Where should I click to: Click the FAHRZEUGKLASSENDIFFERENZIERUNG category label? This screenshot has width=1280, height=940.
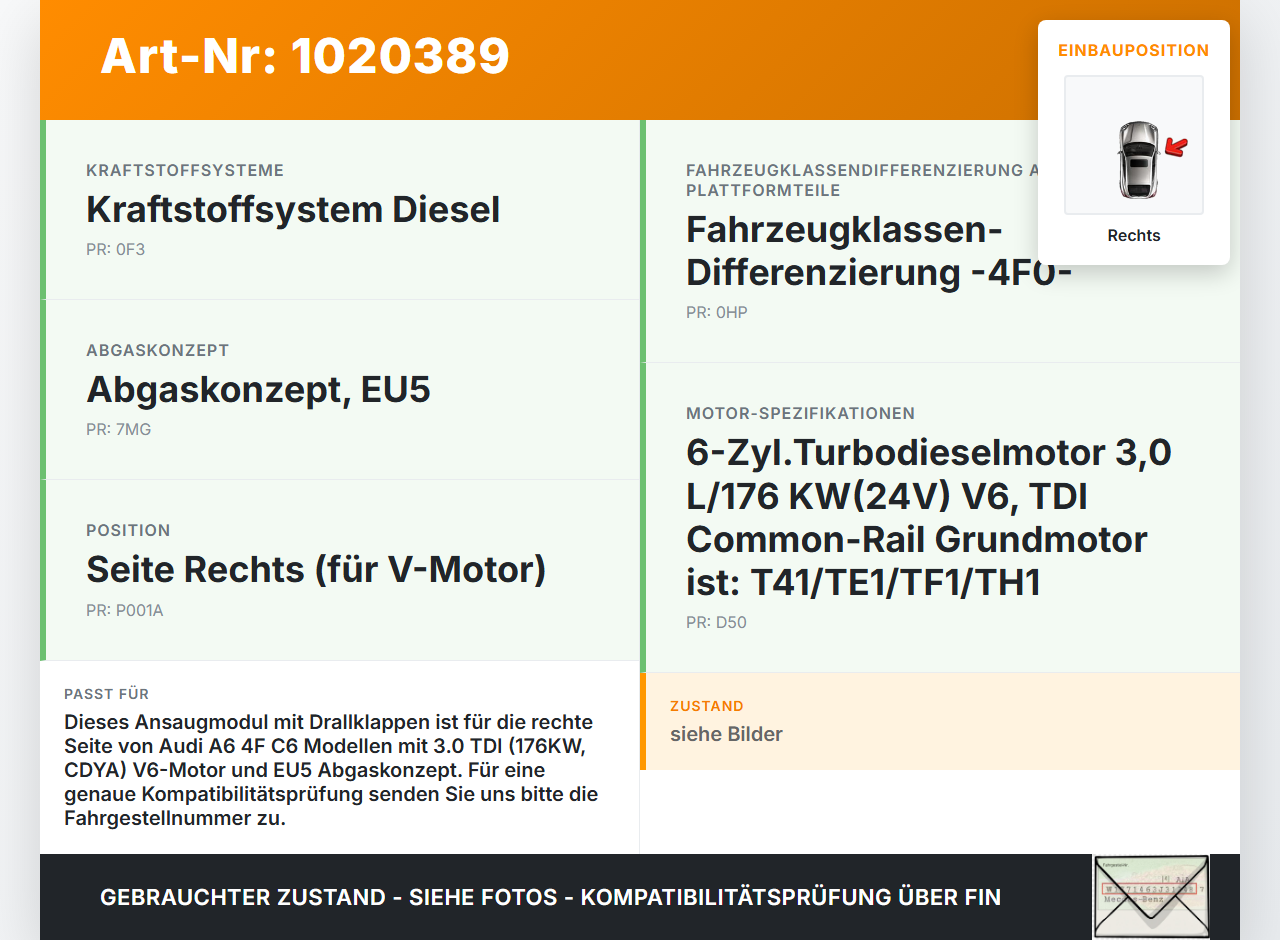point(862,180)
